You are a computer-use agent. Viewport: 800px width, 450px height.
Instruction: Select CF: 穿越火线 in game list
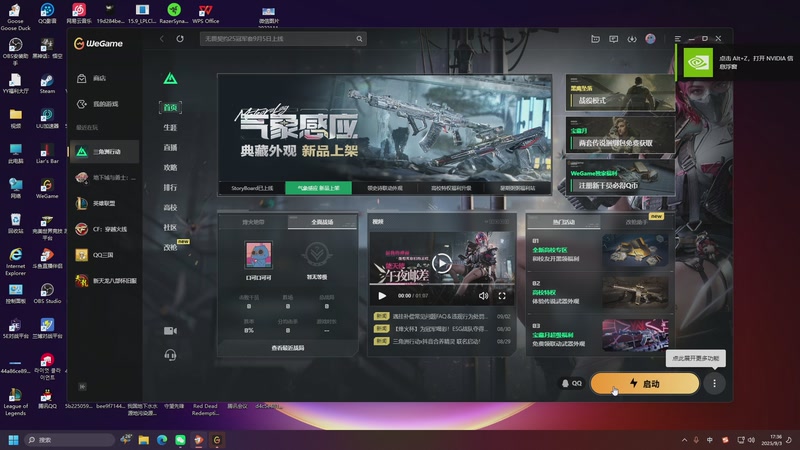[104, 229]
